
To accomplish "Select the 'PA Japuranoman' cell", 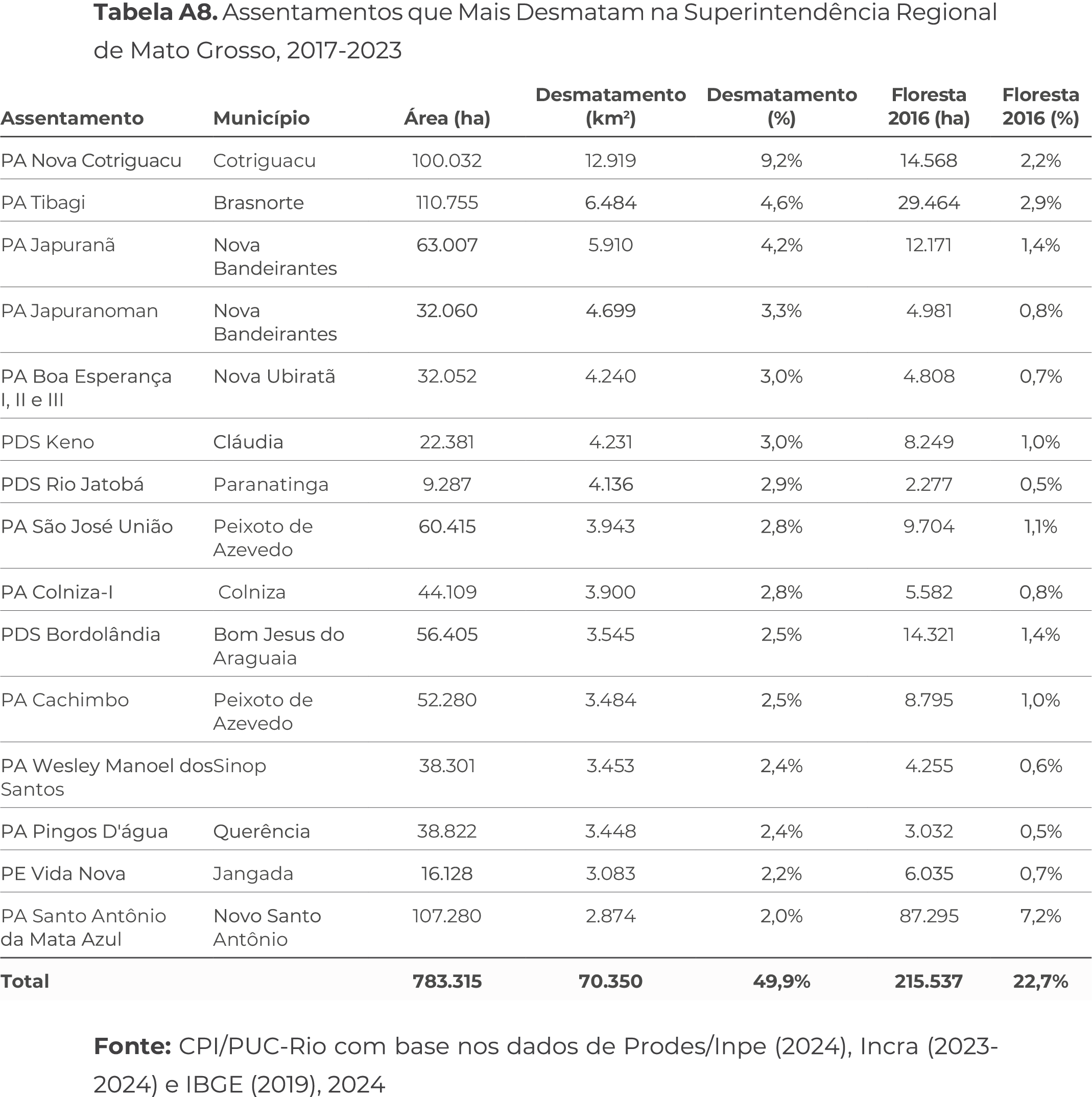I will [79, 311].
